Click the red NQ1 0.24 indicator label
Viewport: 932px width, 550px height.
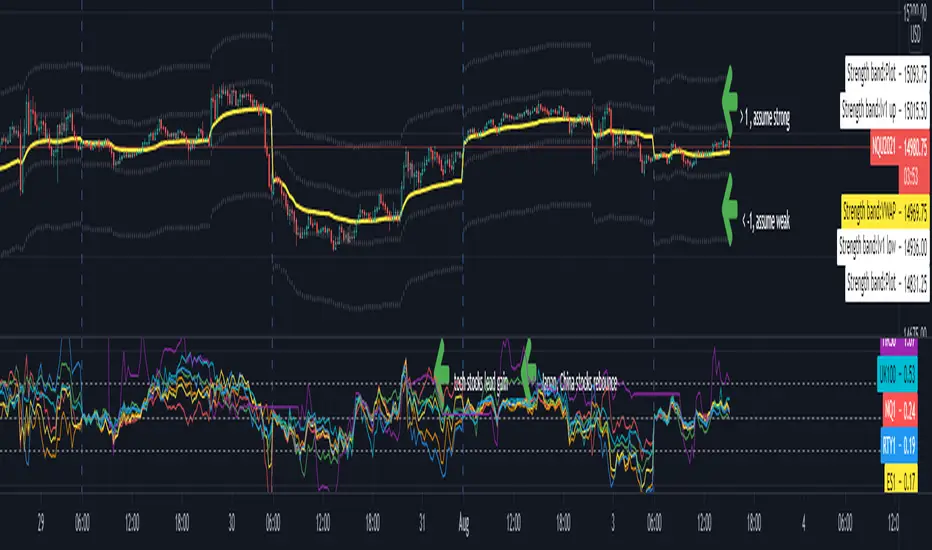point(899,409)
